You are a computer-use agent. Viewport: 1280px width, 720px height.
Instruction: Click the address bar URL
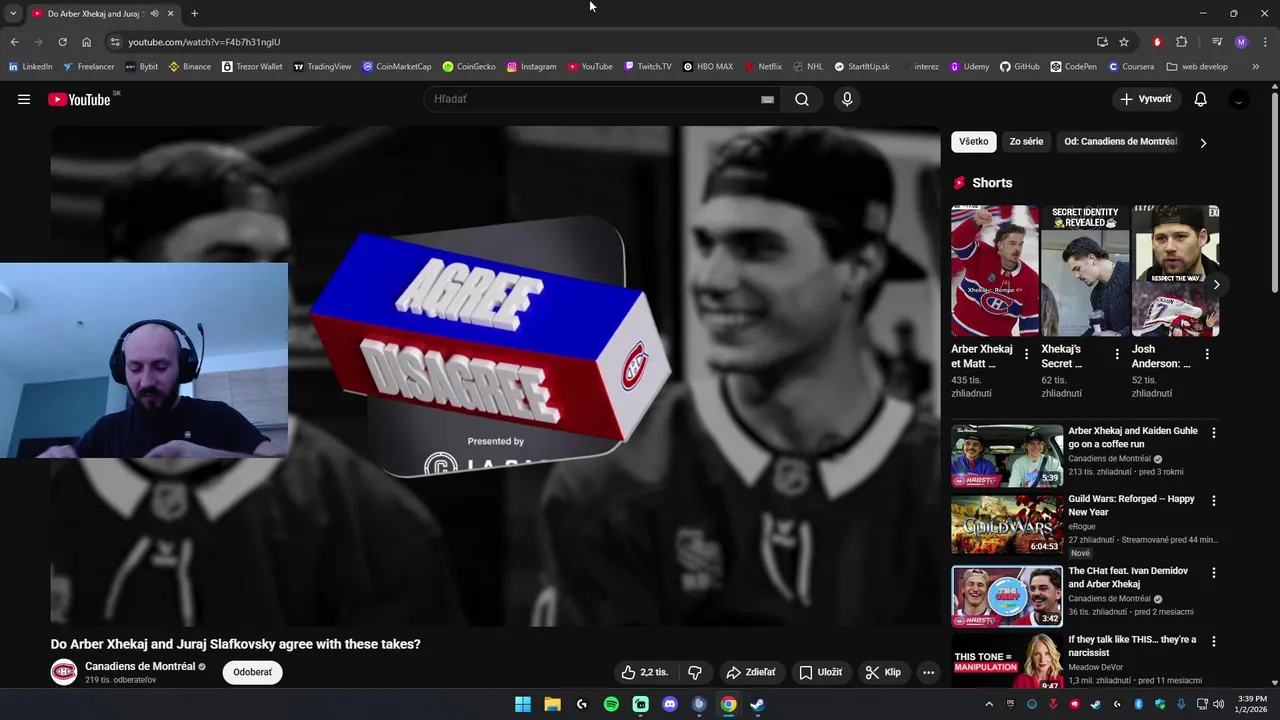[x=204, y=42]
